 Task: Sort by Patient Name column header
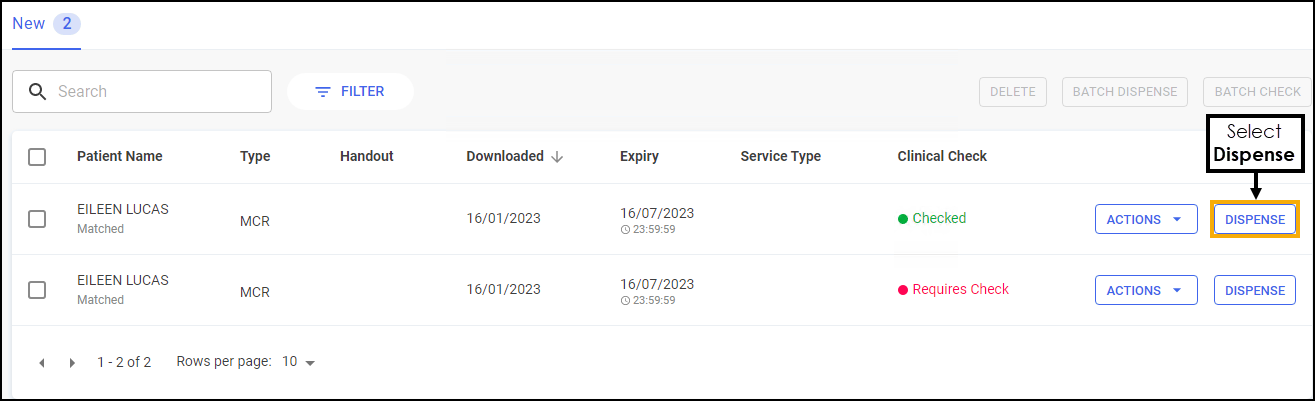(119, 157)
